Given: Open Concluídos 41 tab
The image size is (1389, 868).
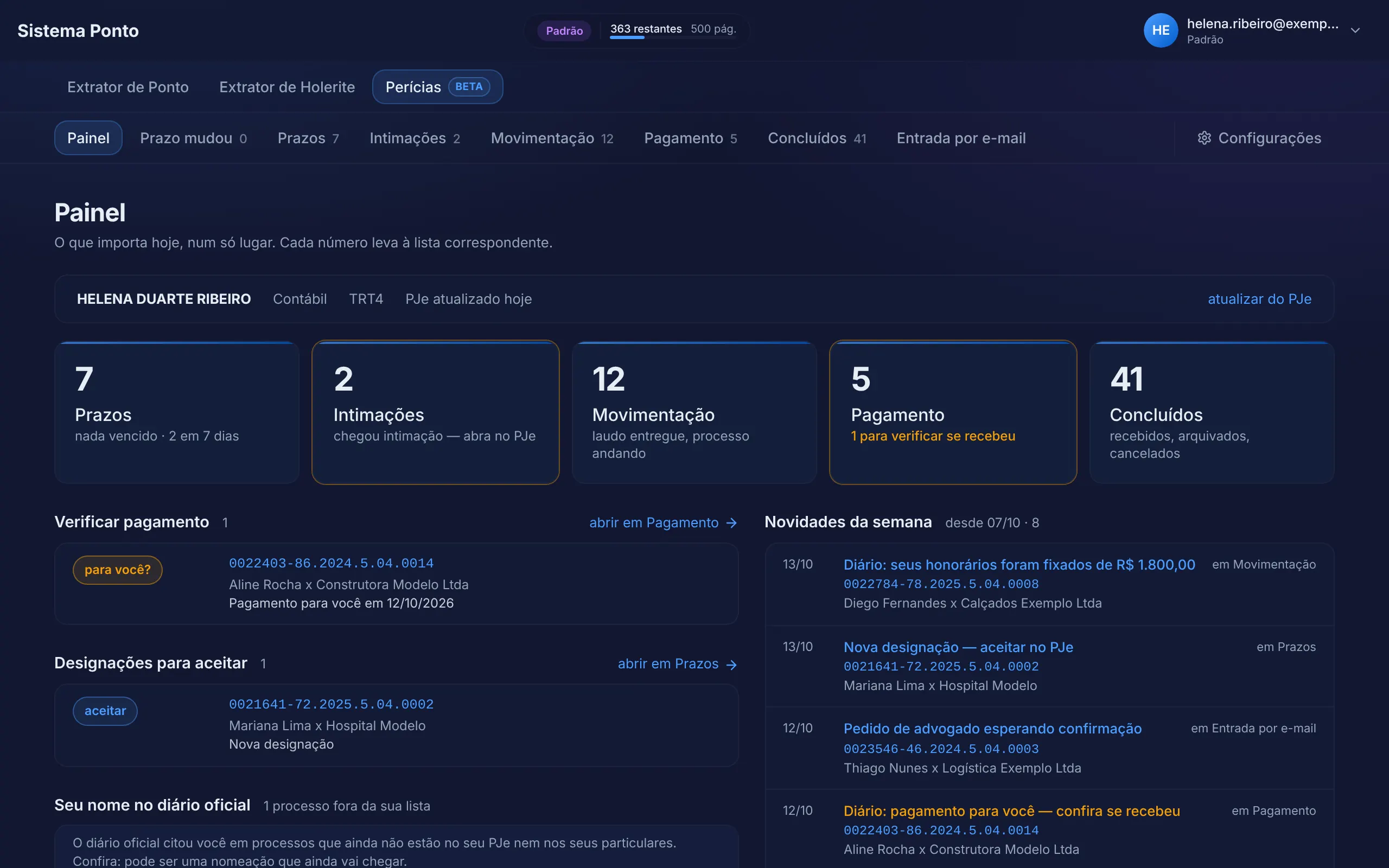Looking at the screenshot, I should click(817, 138).
